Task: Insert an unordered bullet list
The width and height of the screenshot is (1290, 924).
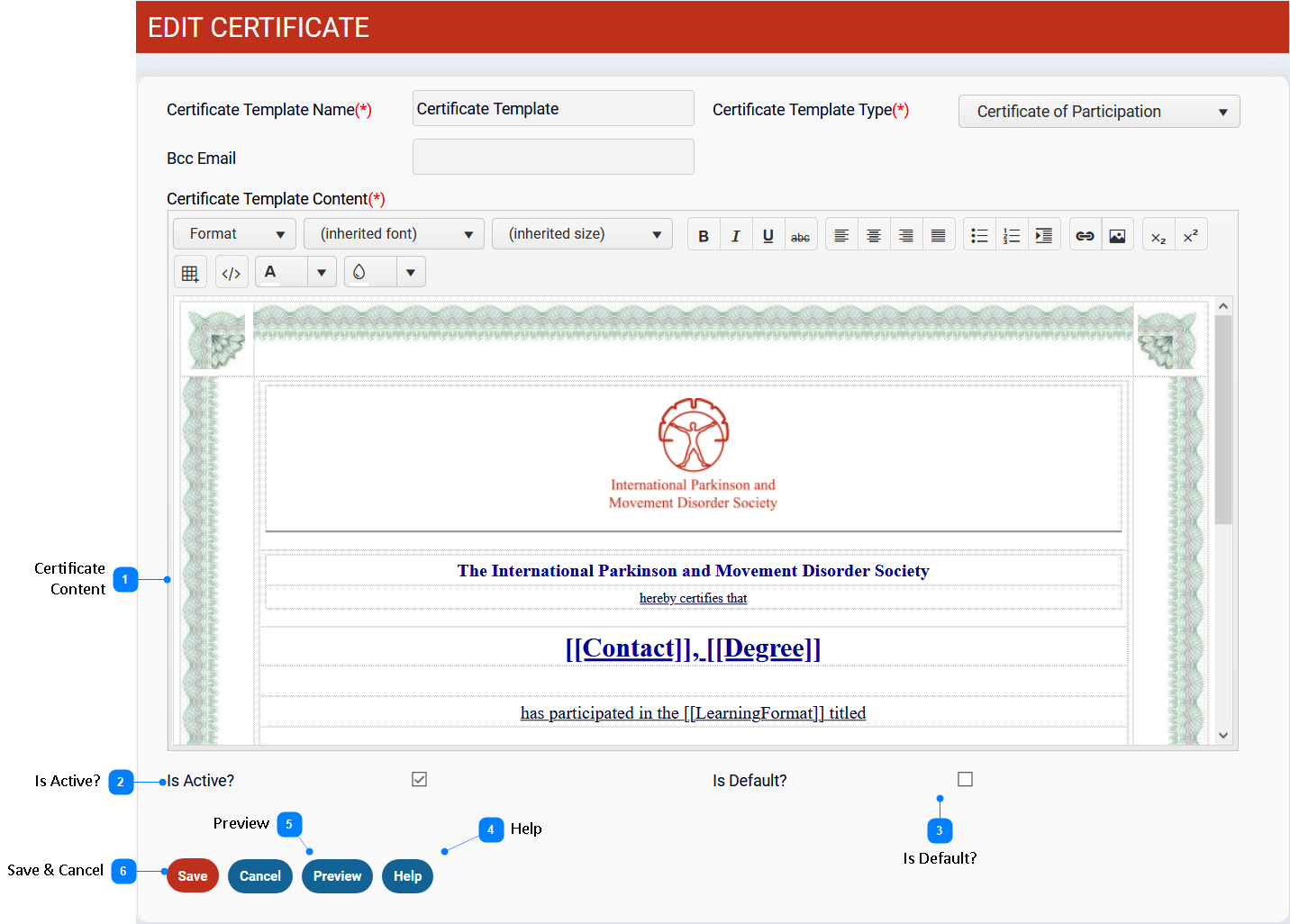Action: [x=979, y=236]
